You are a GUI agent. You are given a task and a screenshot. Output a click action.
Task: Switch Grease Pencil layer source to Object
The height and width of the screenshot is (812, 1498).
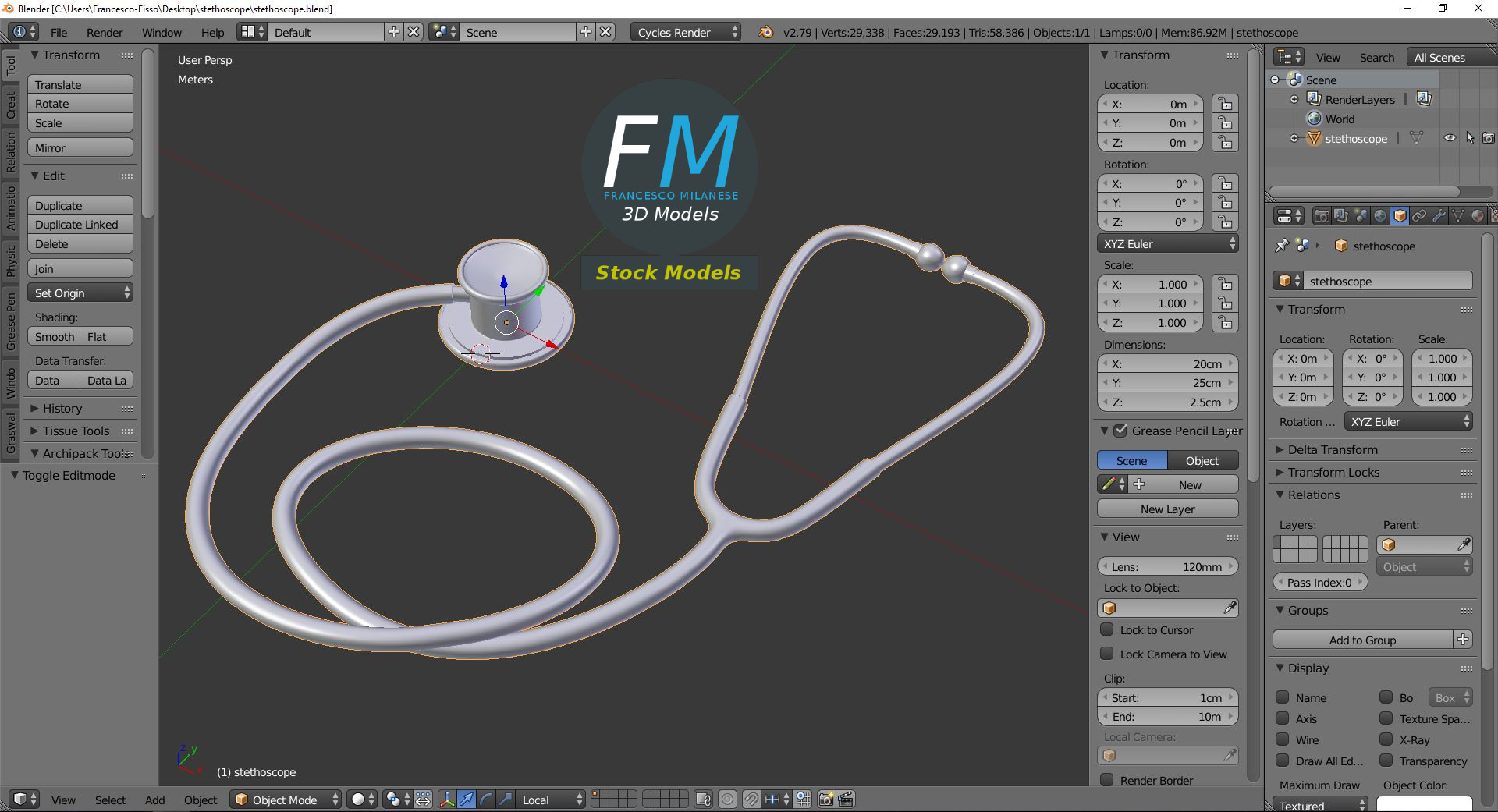(x=1201, y=460)
